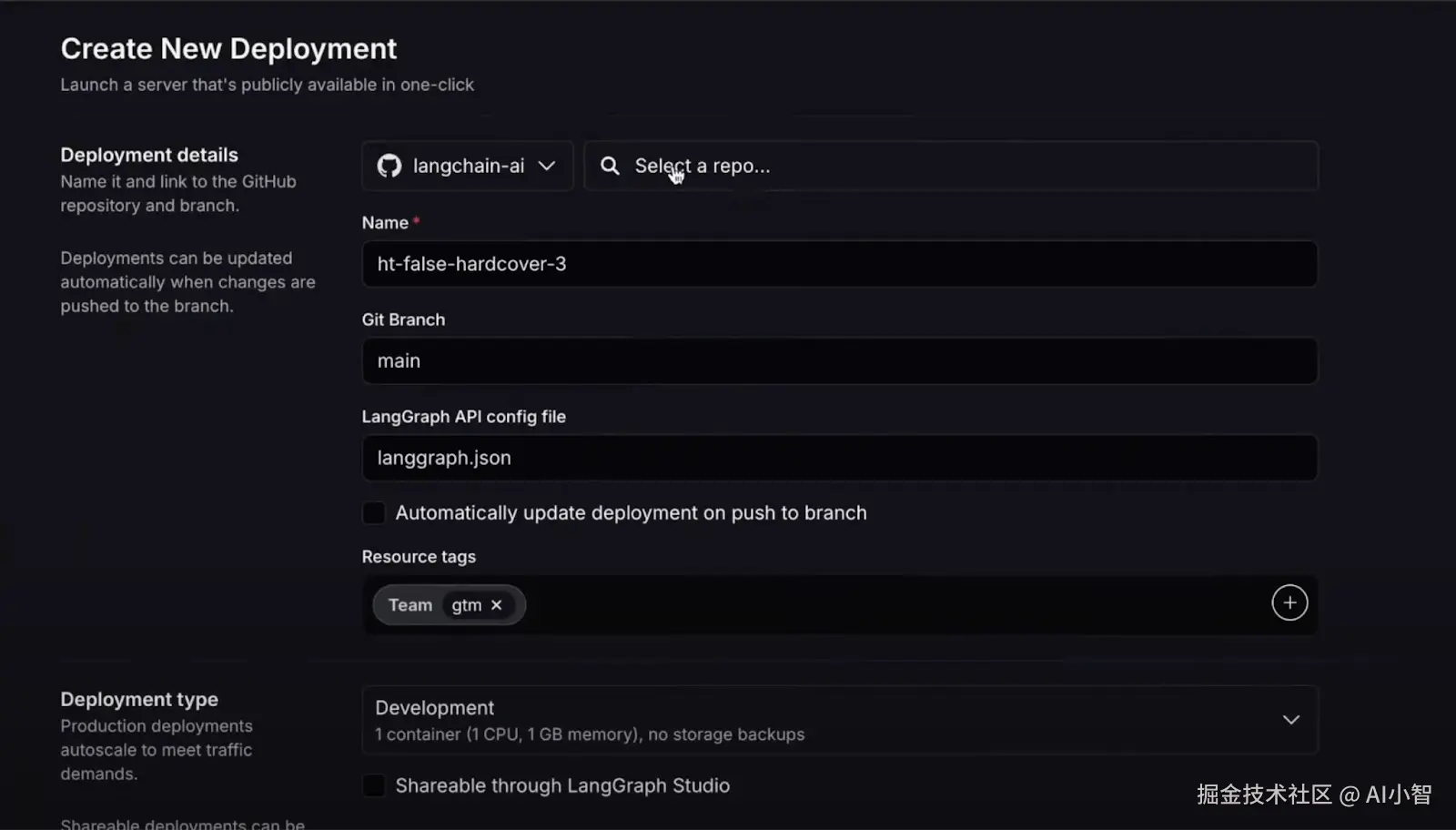Click the Create New Deployment heading
The height and width of the screenshot is (830, 1456).
click(x=228, y=48)
